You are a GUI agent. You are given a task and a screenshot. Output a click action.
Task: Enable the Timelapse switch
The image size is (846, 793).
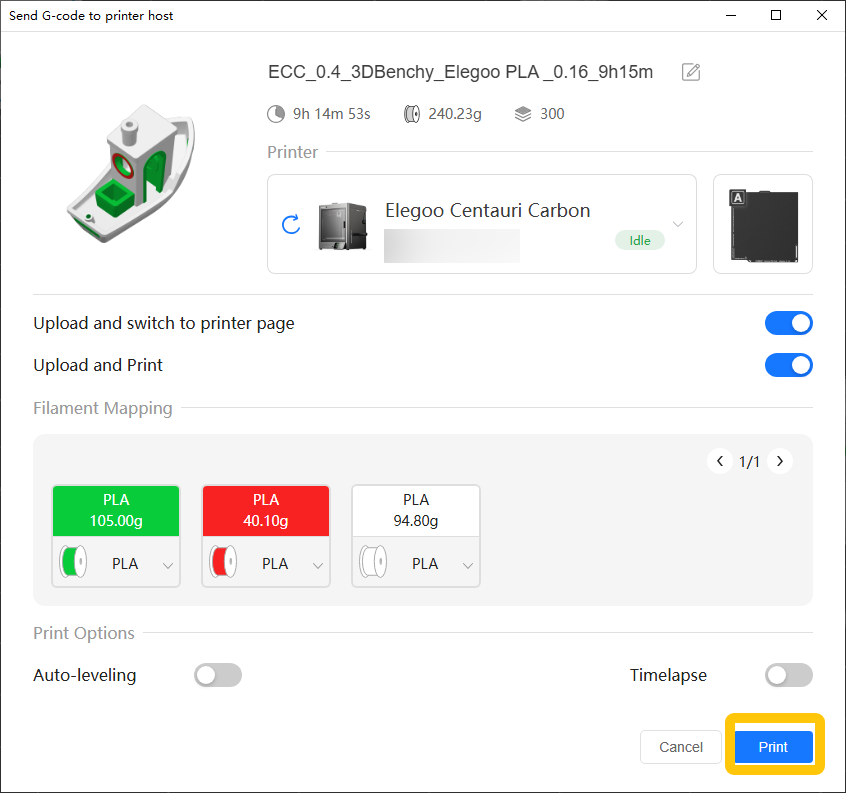pos(788,675)
